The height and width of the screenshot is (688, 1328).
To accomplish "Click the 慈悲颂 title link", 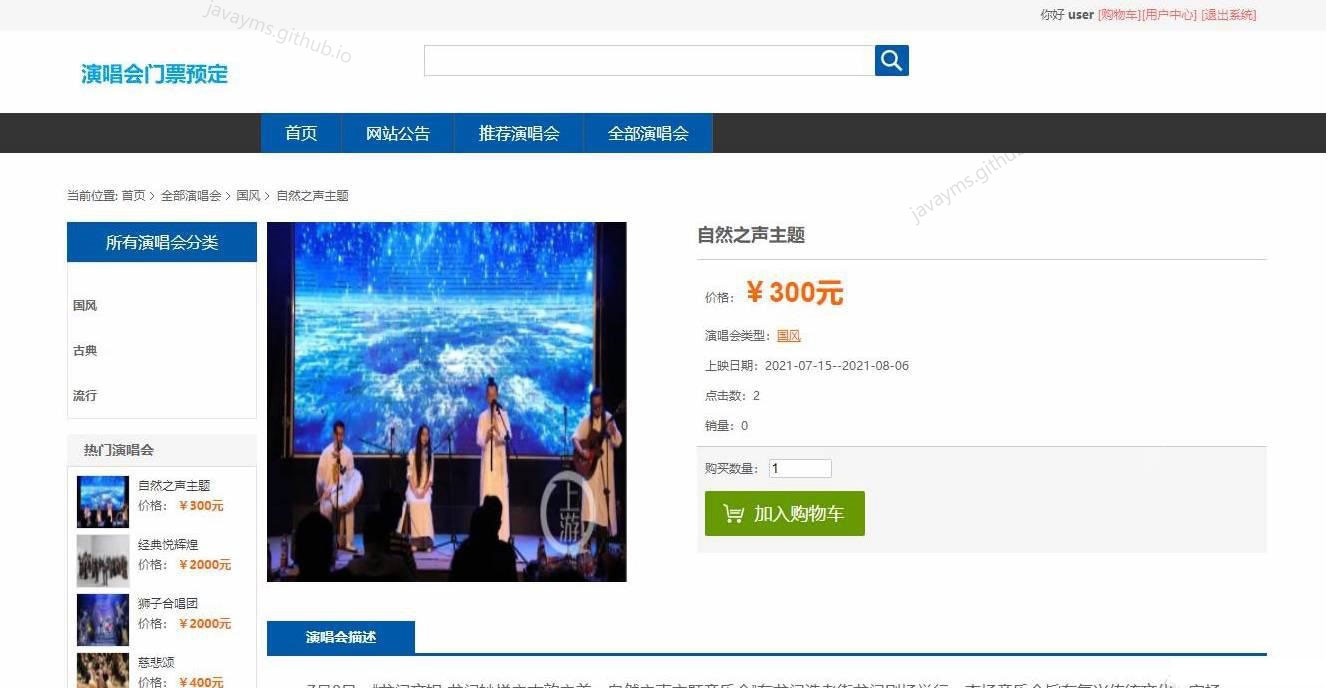I will pos(156,663).
